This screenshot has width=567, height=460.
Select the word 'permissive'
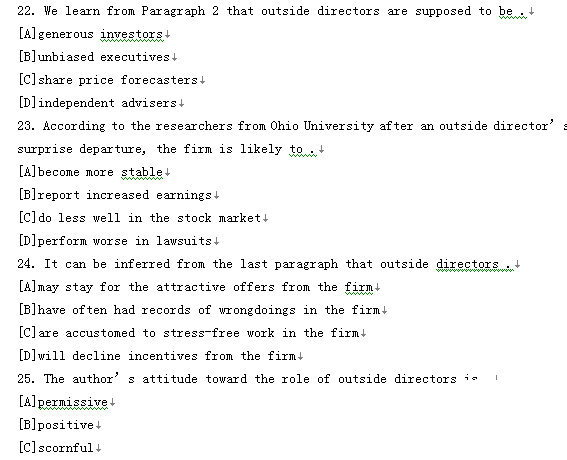(73, 402)
